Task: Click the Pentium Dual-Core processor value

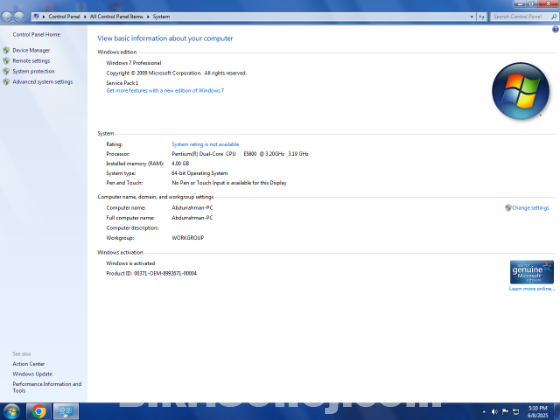Action: (x=240, y=154)
